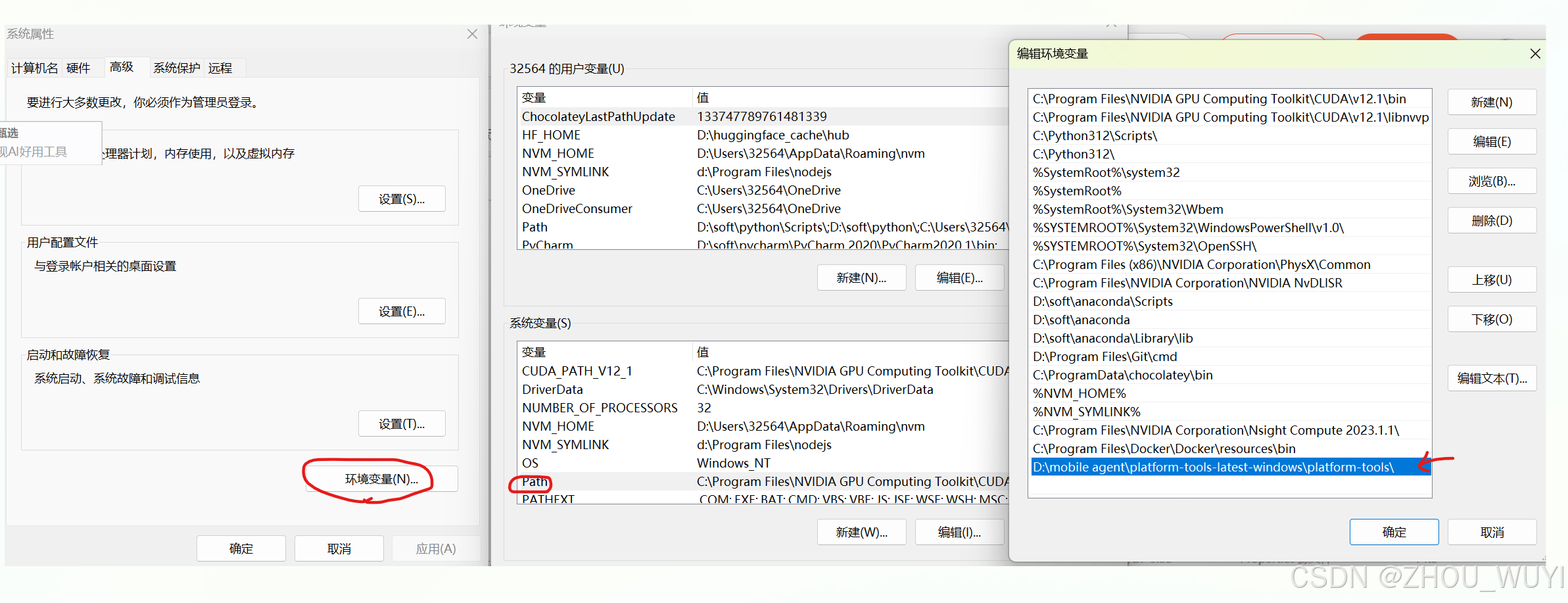Click 新建(W)... under system variables
The width and height of the screenshot is (1568, 603).
pyautogui.click(x=861, y=533)
